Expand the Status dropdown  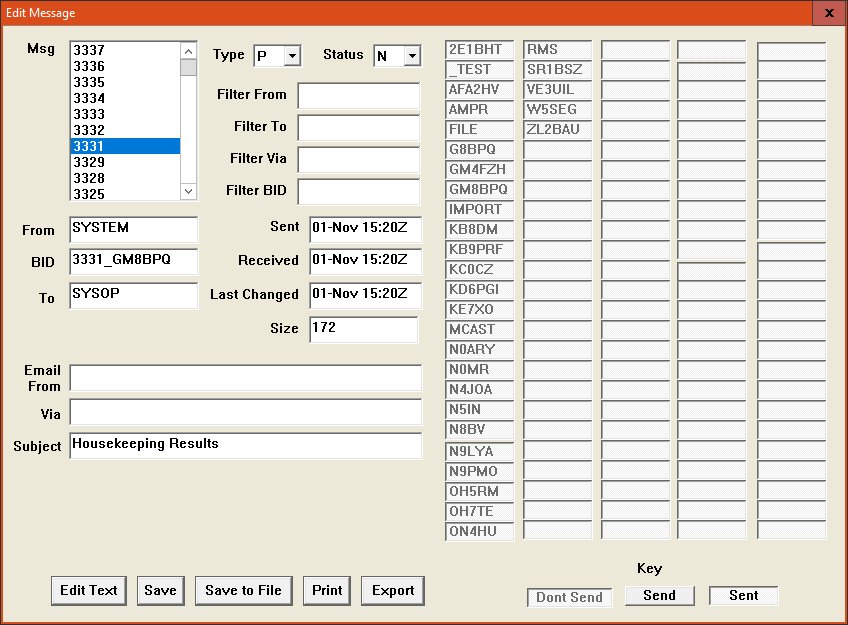pyautogui.click(x=412, y=57)
